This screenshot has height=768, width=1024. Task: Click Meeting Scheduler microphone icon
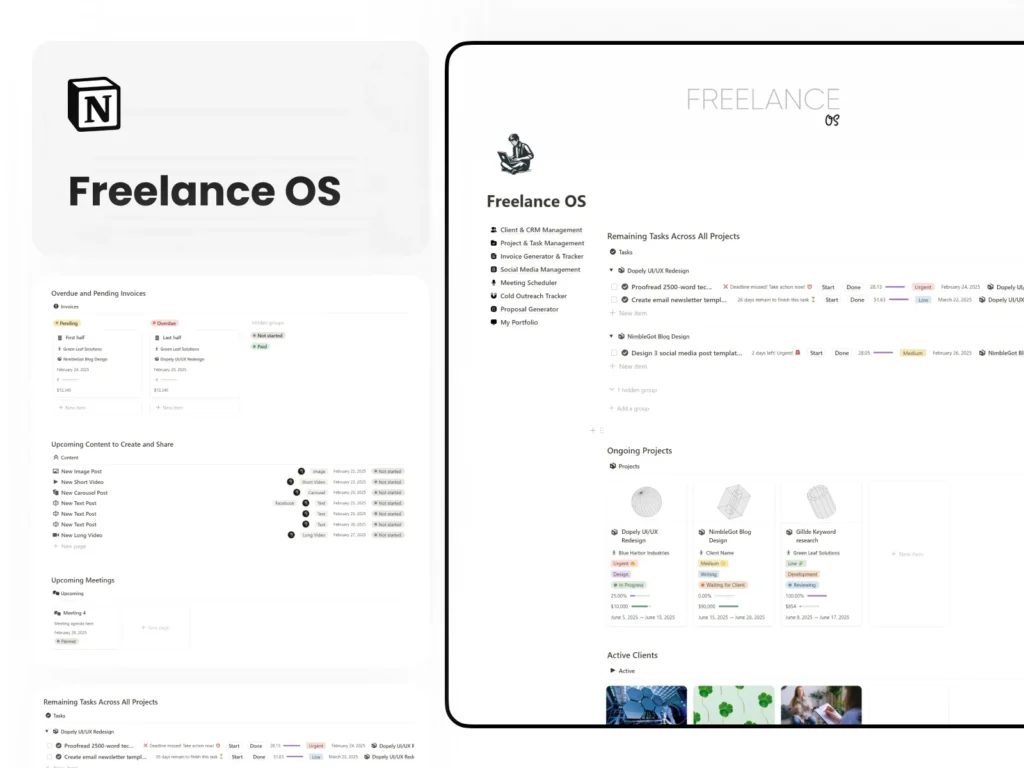tap(494, 283)
